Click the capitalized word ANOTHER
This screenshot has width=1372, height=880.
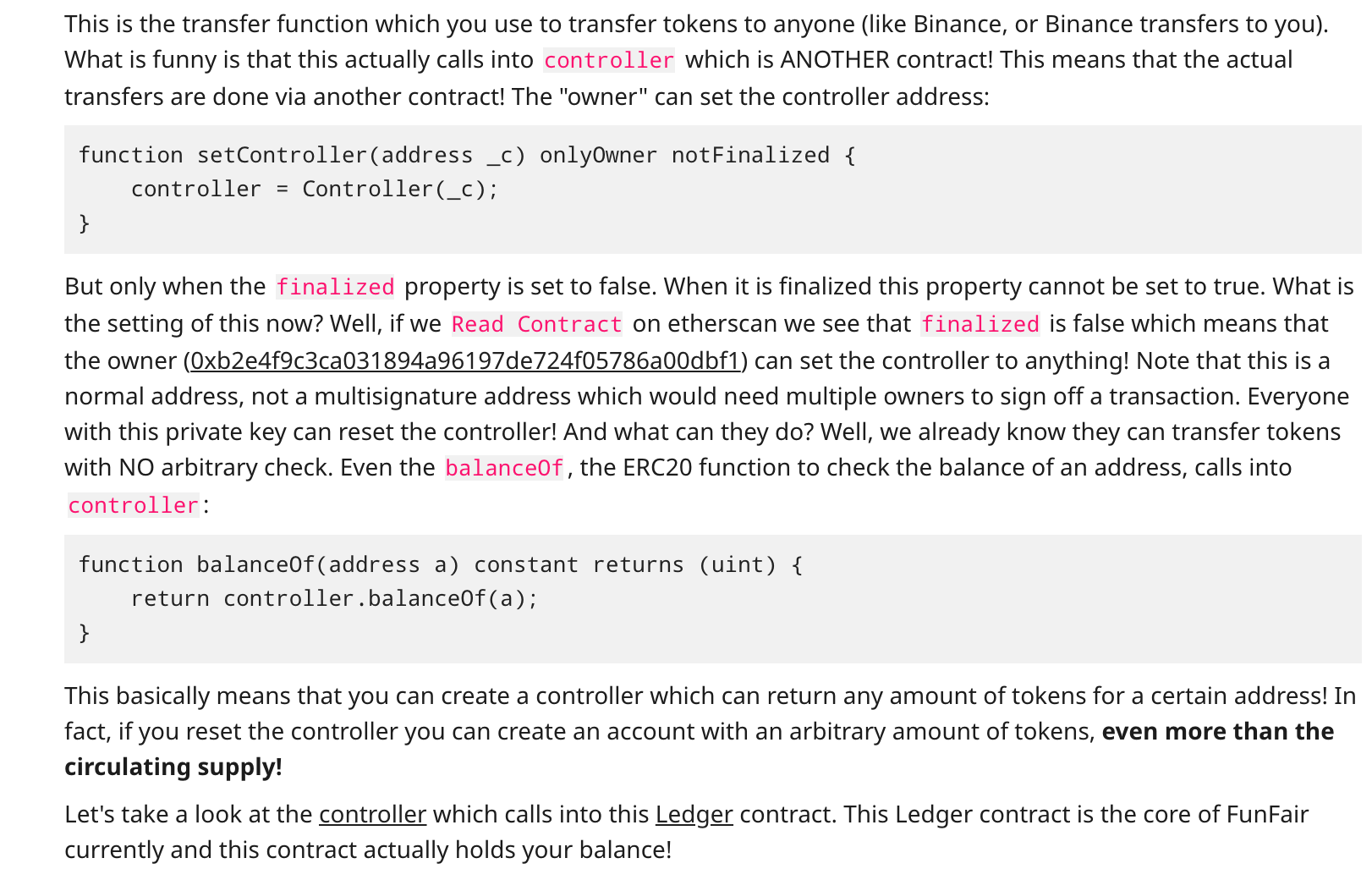pos(835,59)
